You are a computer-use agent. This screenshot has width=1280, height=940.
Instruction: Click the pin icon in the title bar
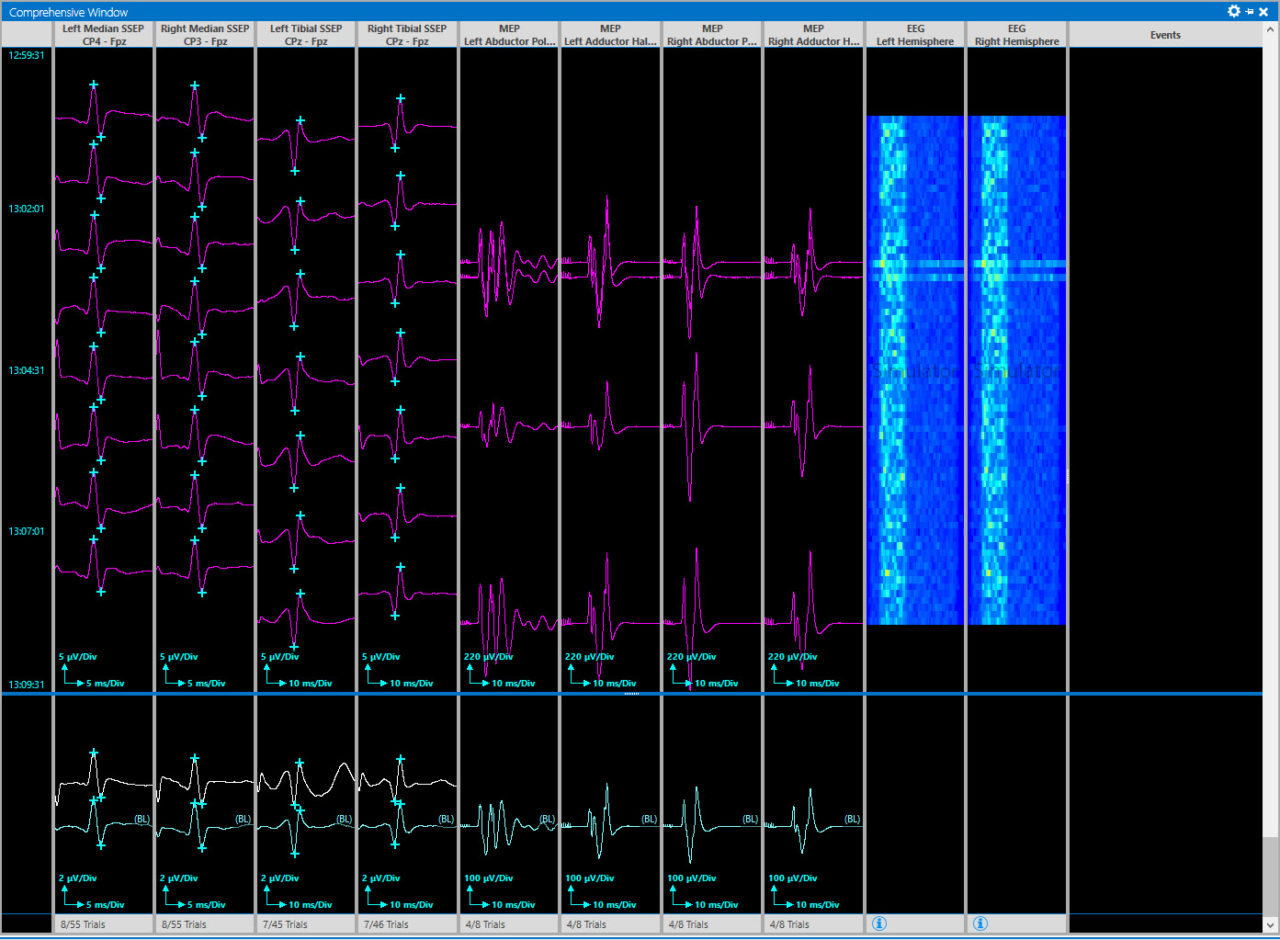[x=1248, y=11]
